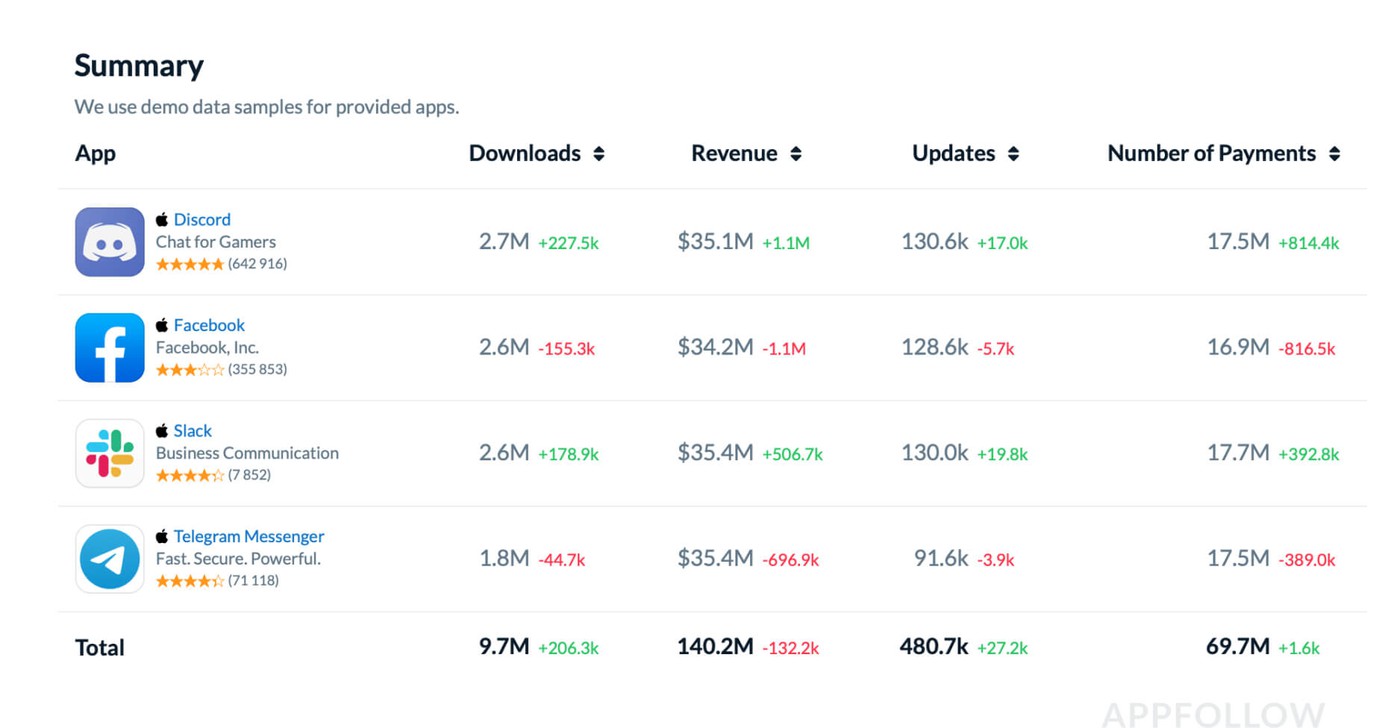Viewport: 1400px width, 728px height.
Task: Open the Discord app icon
Action: click(110, 242)
